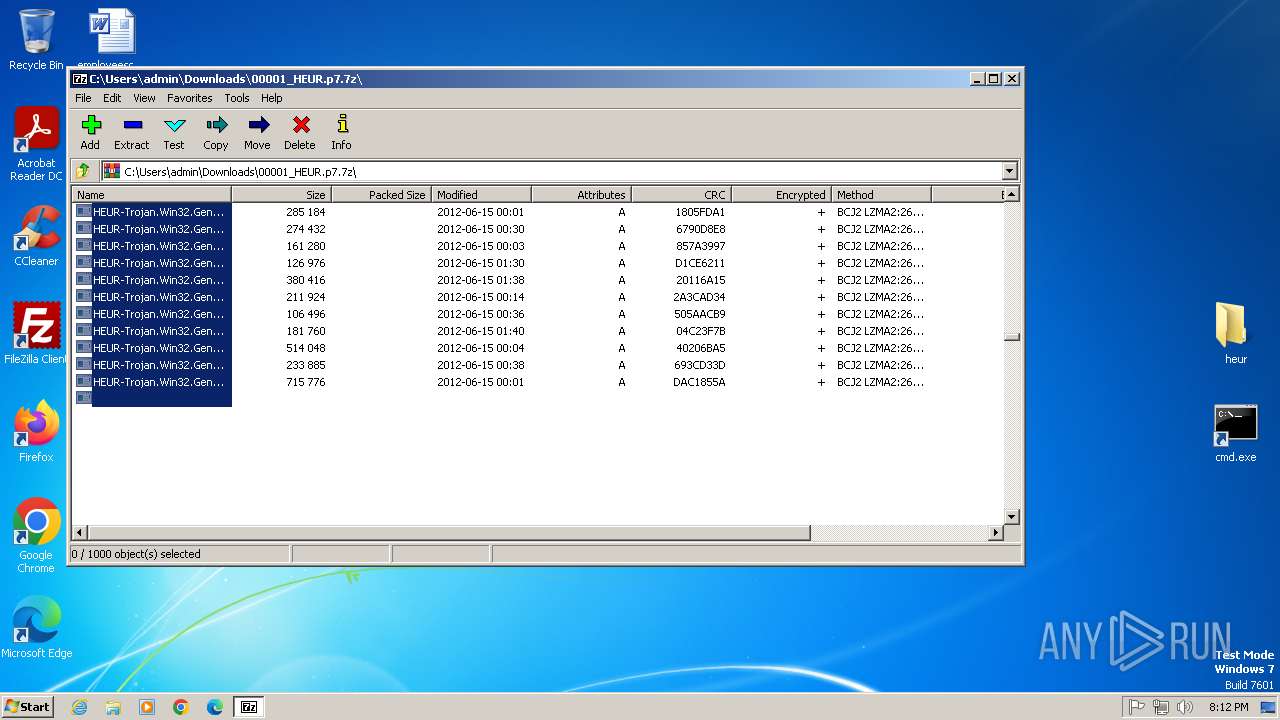Open the Tools menu
This screenshot has width=1280, height=720.
click(x=237, y=98)
